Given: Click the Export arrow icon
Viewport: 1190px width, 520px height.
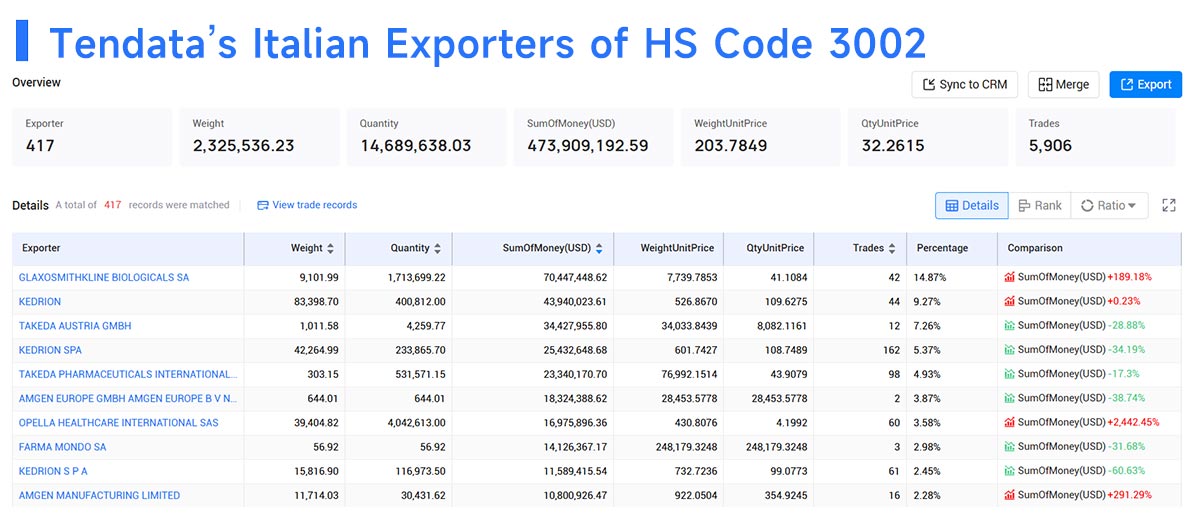Looking at the screenshot, I should click(1127, 84).
